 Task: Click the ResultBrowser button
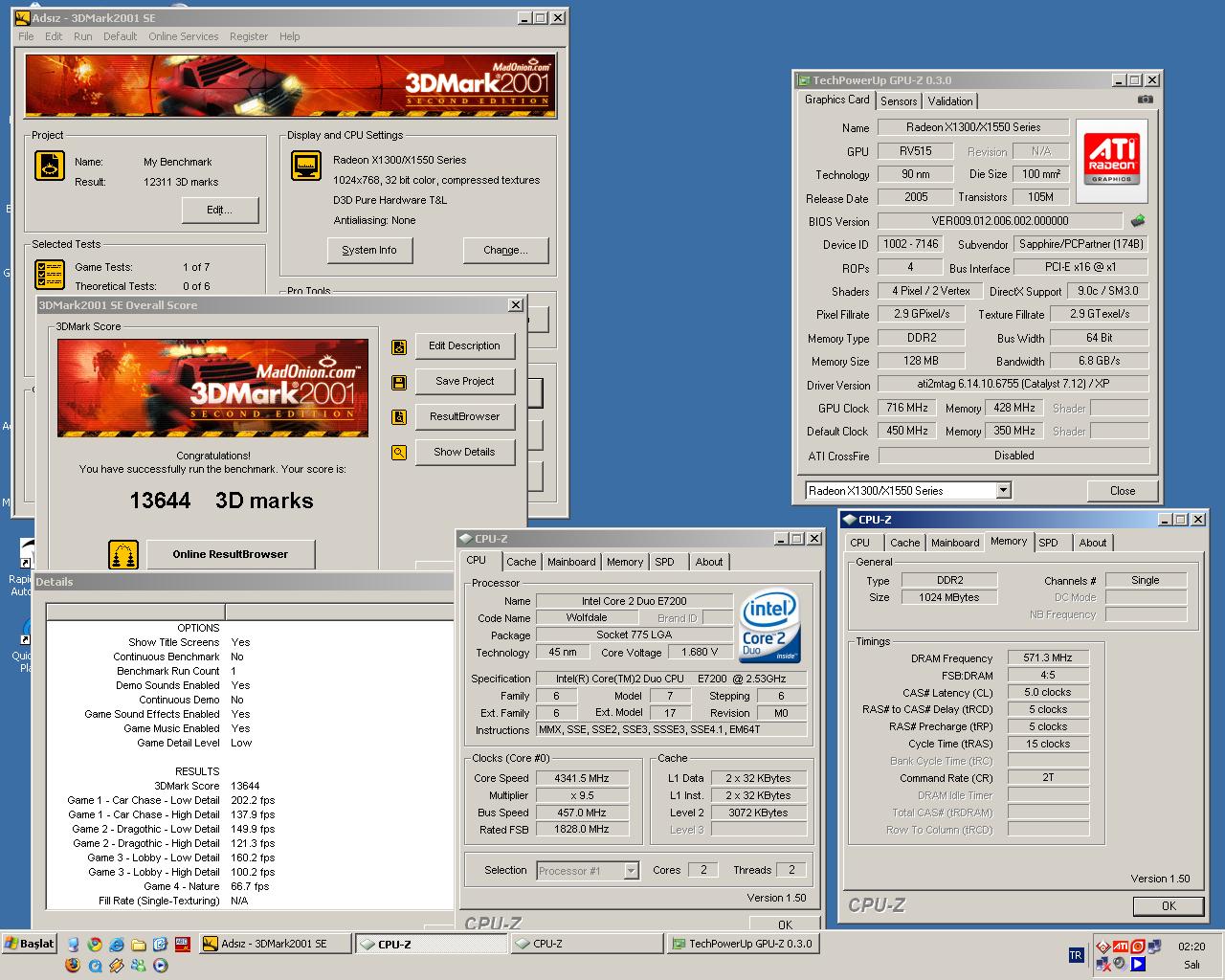point(465,416)
